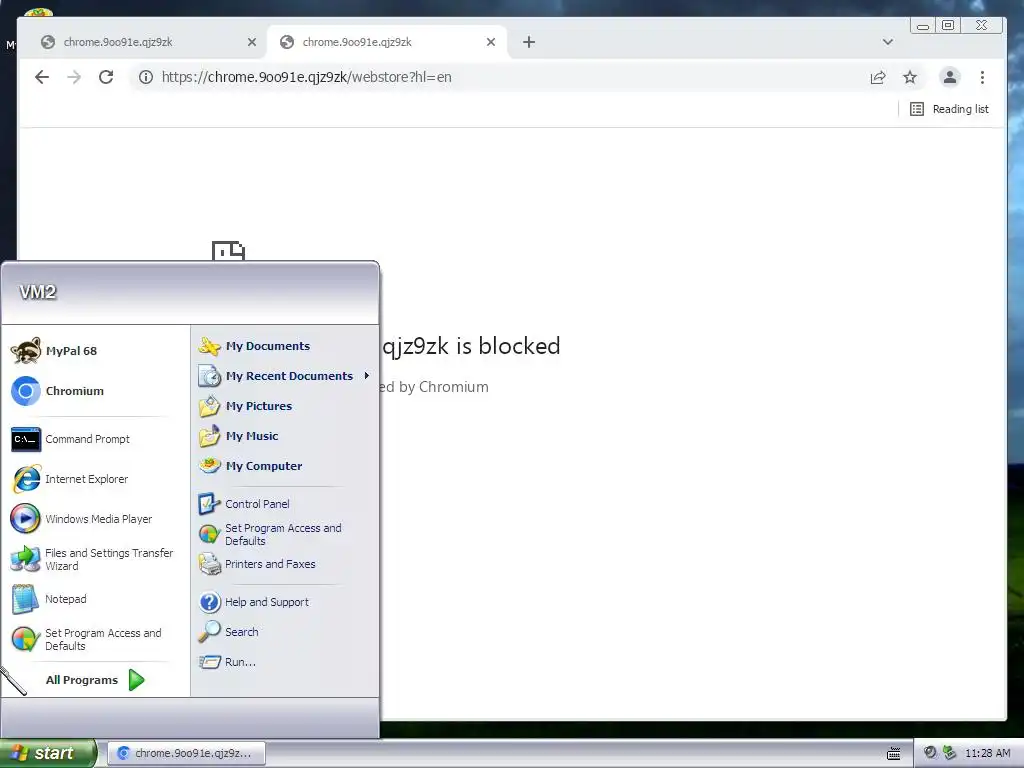Close the first browser tab
This screenshot has width=1024, height=768.
[x=251, y=42]
